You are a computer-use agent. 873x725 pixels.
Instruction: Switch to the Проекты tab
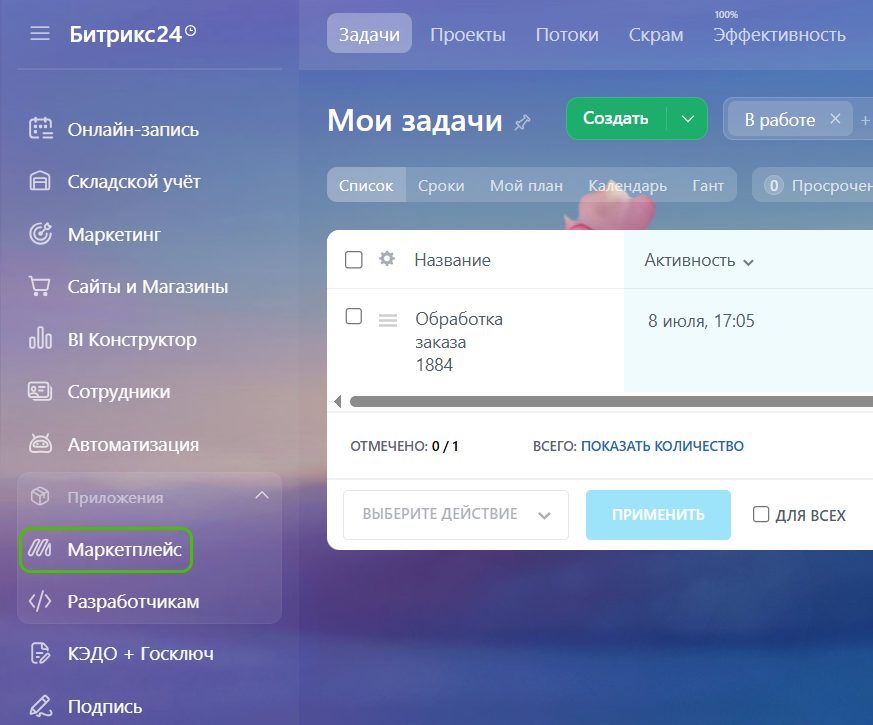pyautogui.click(x=467, y=35)
